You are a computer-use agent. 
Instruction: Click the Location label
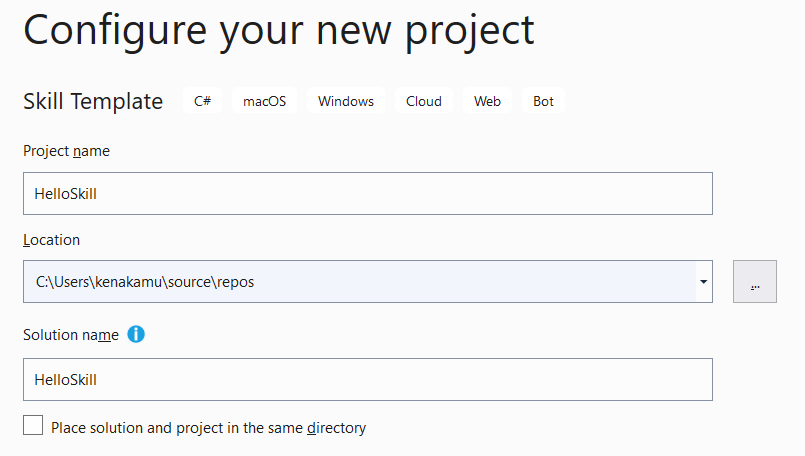(x=51, y=240)
